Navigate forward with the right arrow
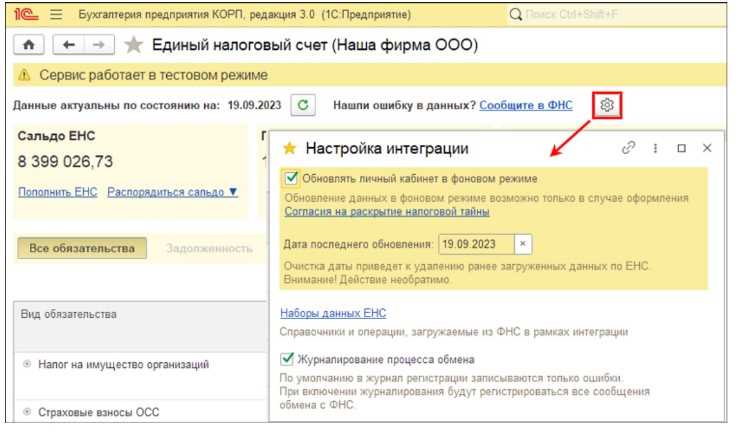This screenshot has height=435, width=744. click(x=99, y=45)
